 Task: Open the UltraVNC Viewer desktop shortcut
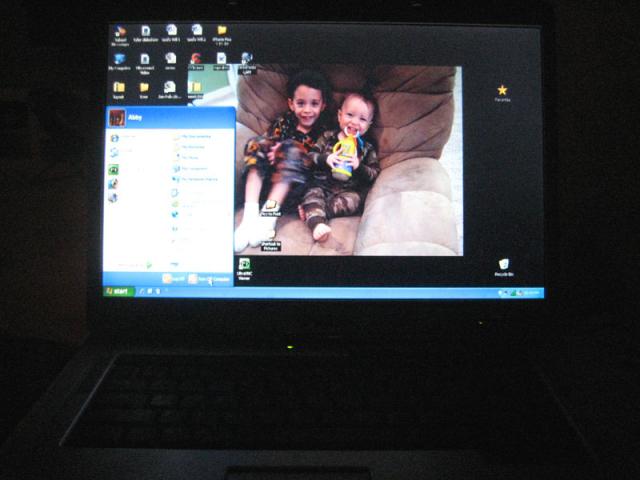click(x=243, y=265)
